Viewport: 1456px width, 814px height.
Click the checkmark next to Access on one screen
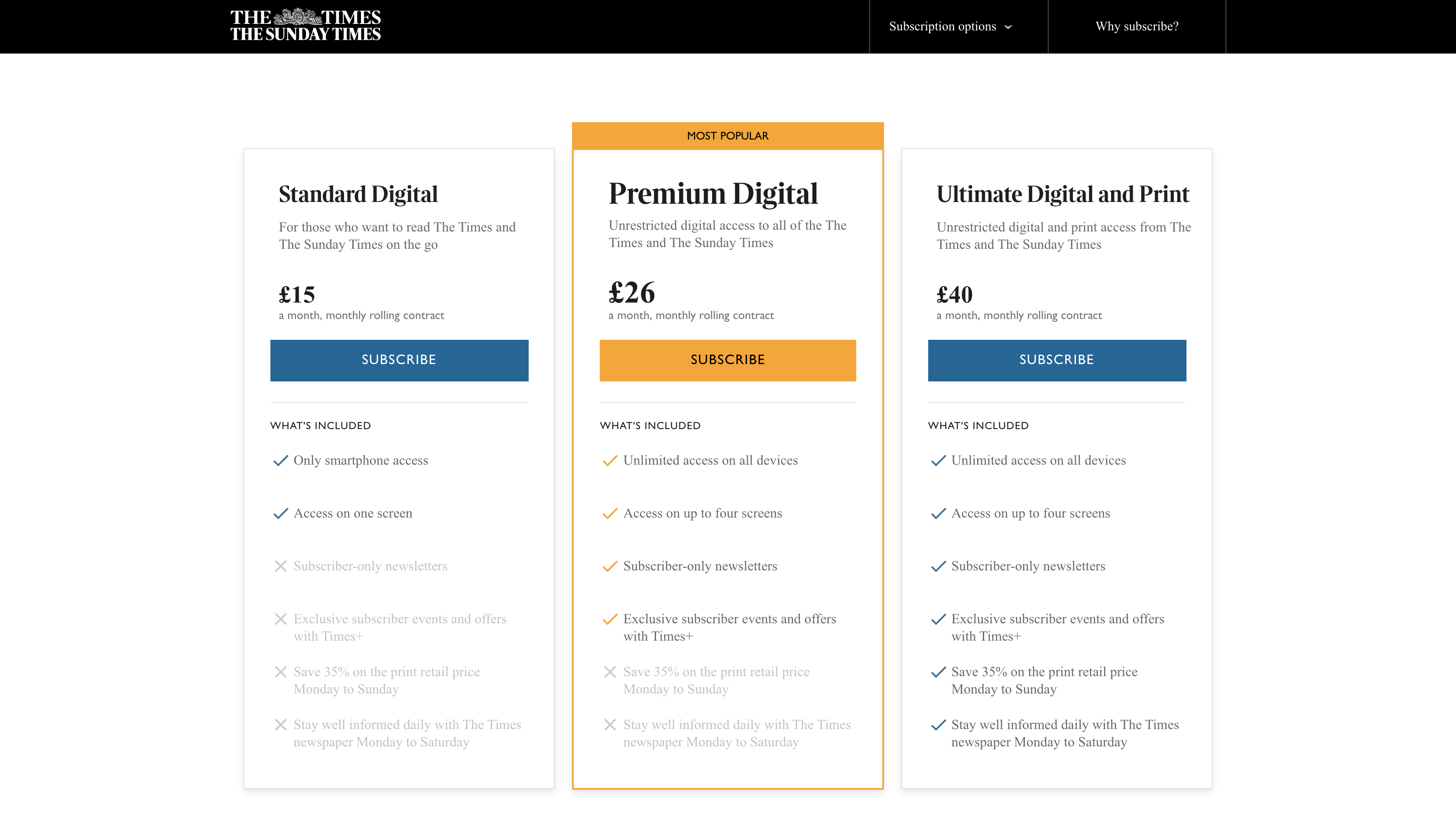tap(280, 513)
